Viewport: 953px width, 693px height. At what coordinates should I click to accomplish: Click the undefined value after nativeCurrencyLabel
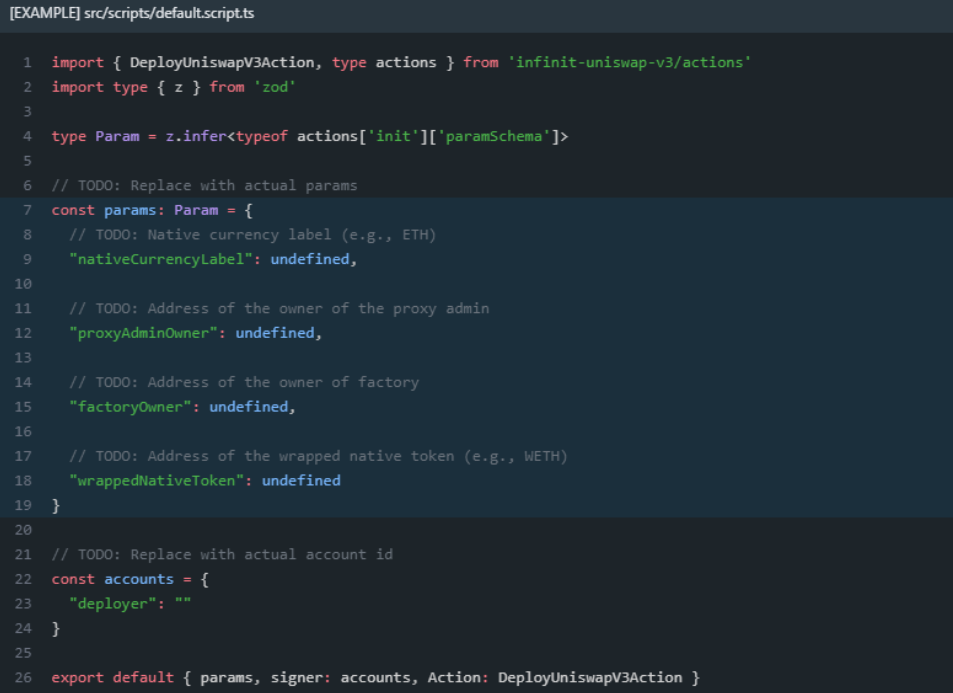[x=310, y=260]
